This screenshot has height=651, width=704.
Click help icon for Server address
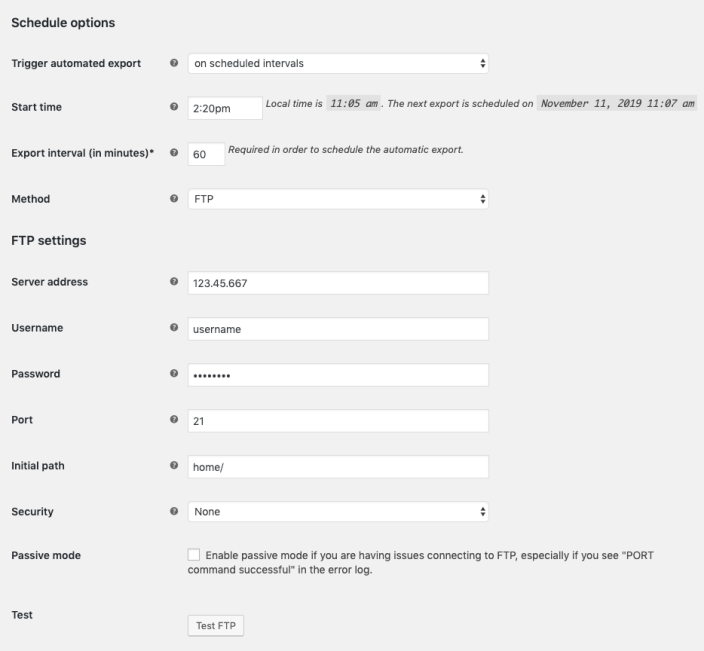tap(175, 282)
